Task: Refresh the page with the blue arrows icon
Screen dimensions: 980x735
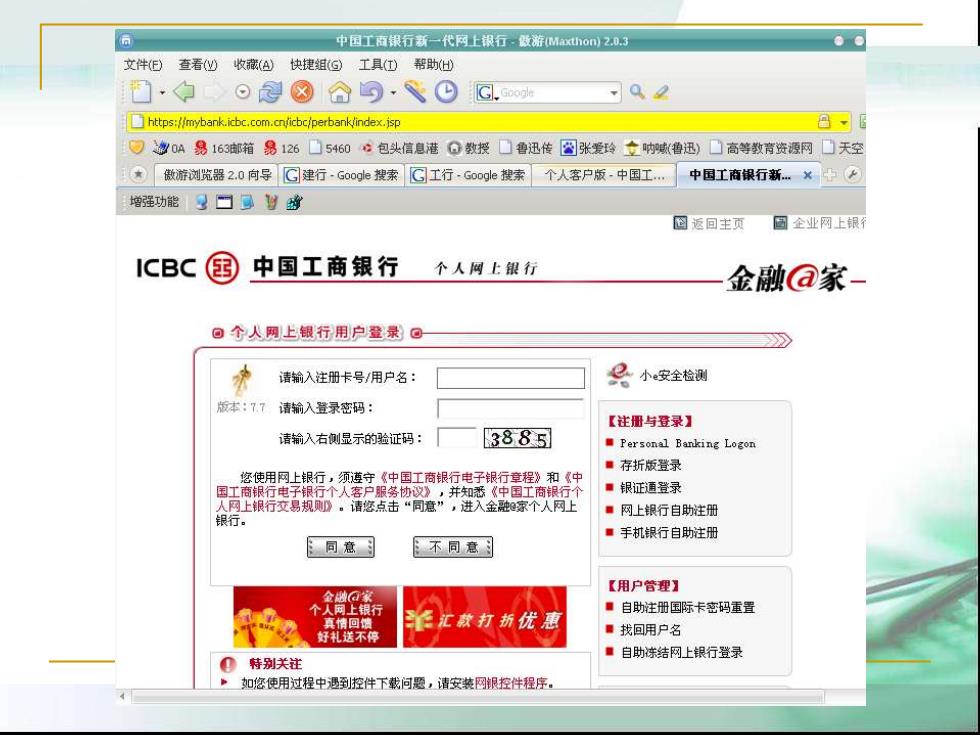Action: coord(271,92)
